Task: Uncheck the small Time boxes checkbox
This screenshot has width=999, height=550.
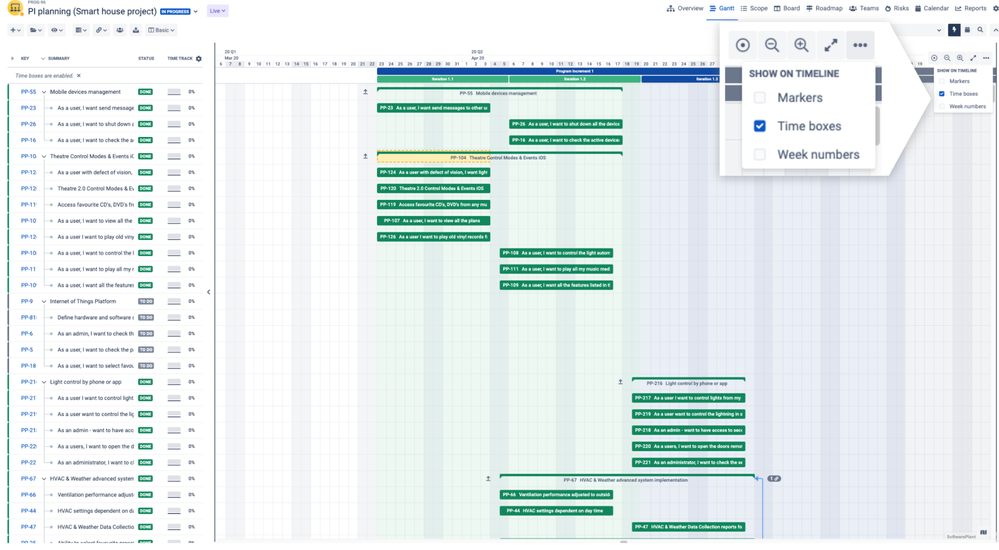Action: coord(942,94)
